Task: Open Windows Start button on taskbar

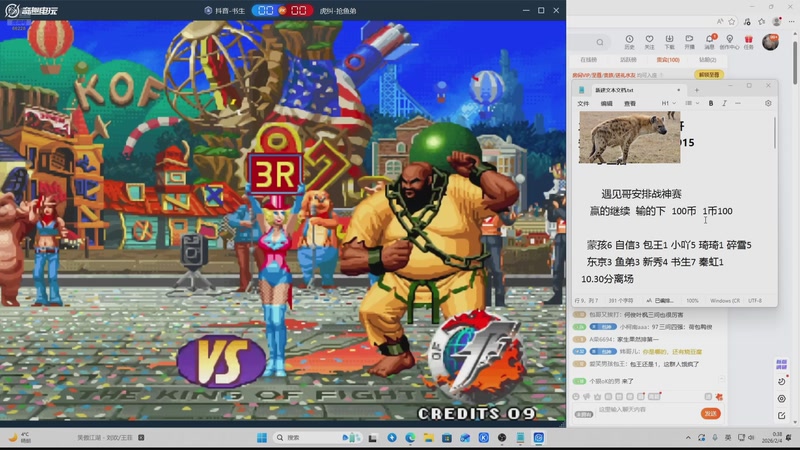Action: 262,438
